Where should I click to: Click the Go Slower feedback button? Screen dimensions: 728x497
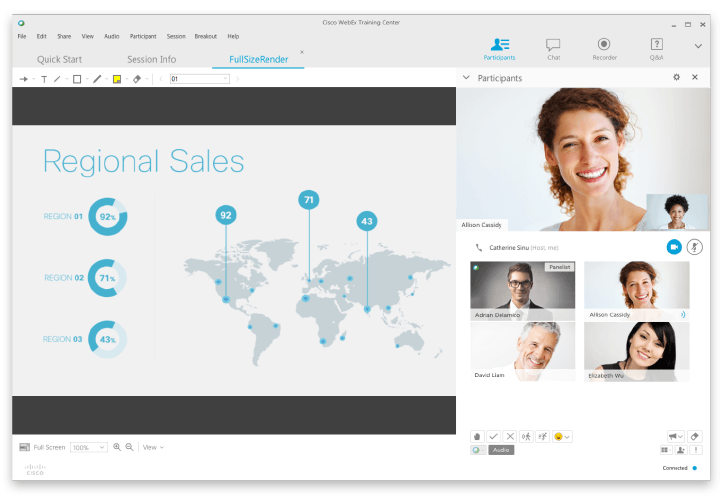(526, 437)
